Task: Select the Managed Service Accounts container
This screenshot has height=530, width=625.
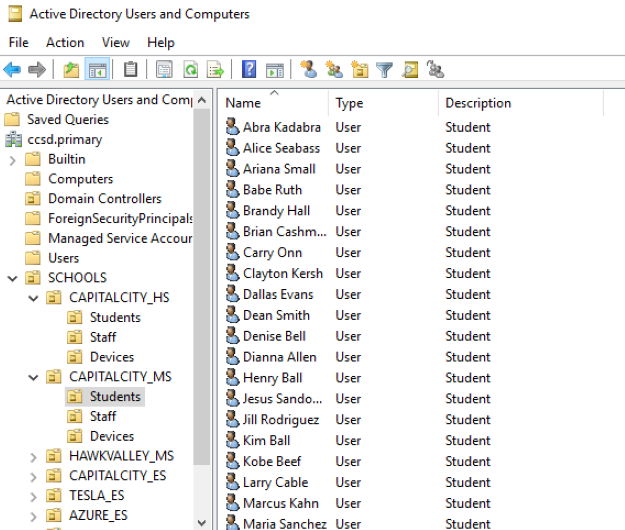Action: coord(120,238)
